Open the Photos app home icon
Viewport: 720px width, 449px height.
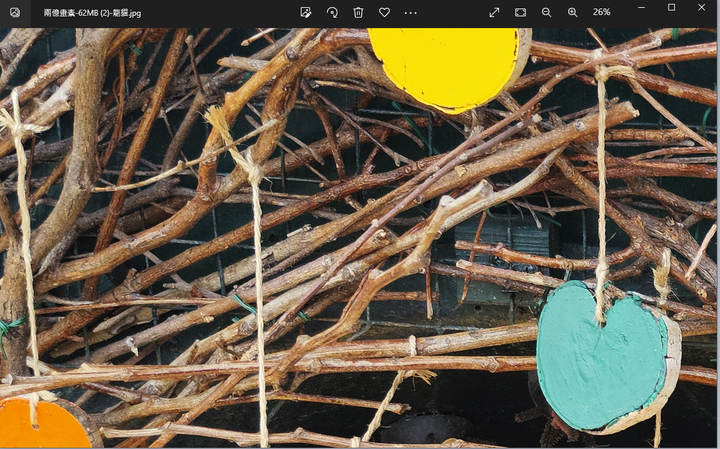coord(15,12)
